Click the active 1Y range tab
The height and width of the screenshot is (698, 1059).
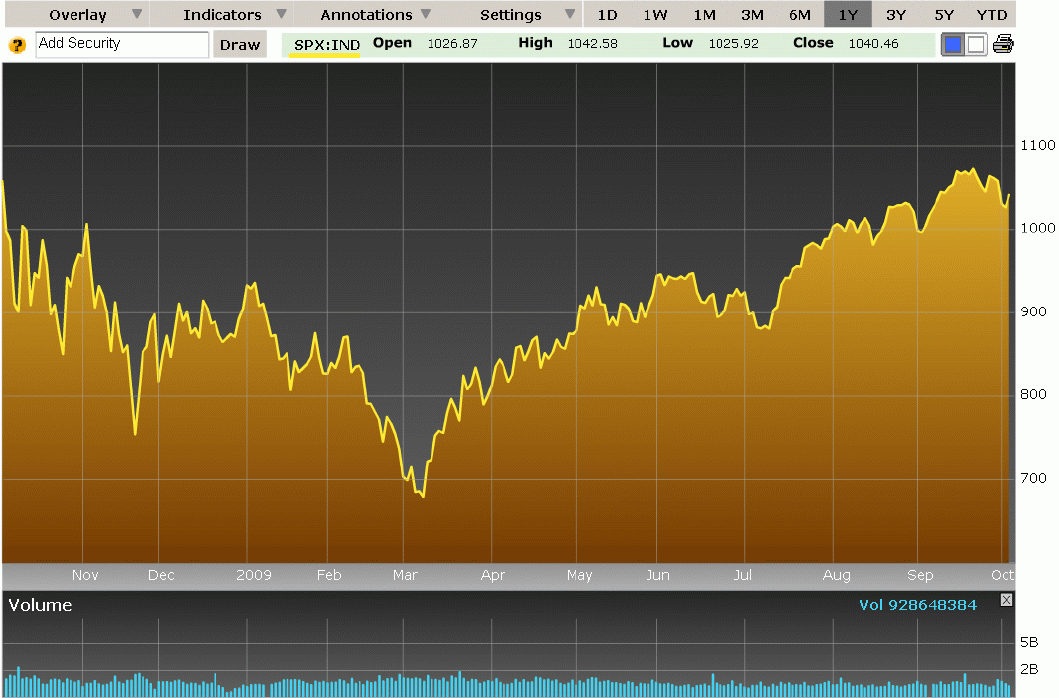(848, 15)
